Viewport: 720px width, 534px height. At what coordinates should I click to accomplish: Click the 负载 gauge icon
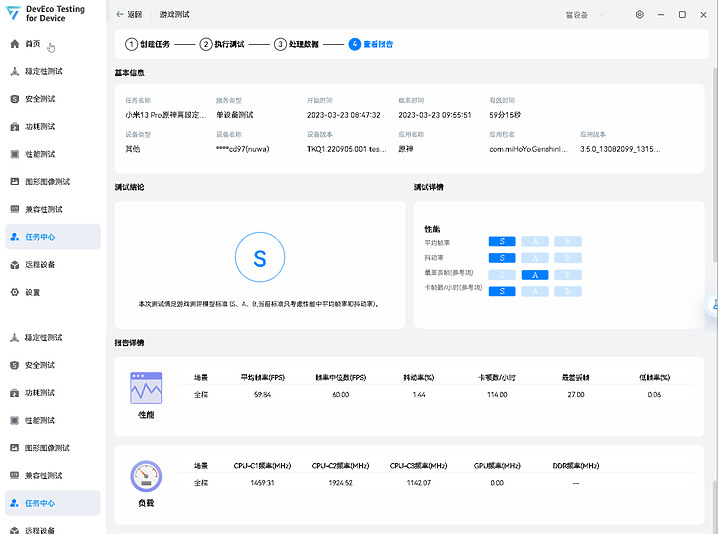click(146, 476)
